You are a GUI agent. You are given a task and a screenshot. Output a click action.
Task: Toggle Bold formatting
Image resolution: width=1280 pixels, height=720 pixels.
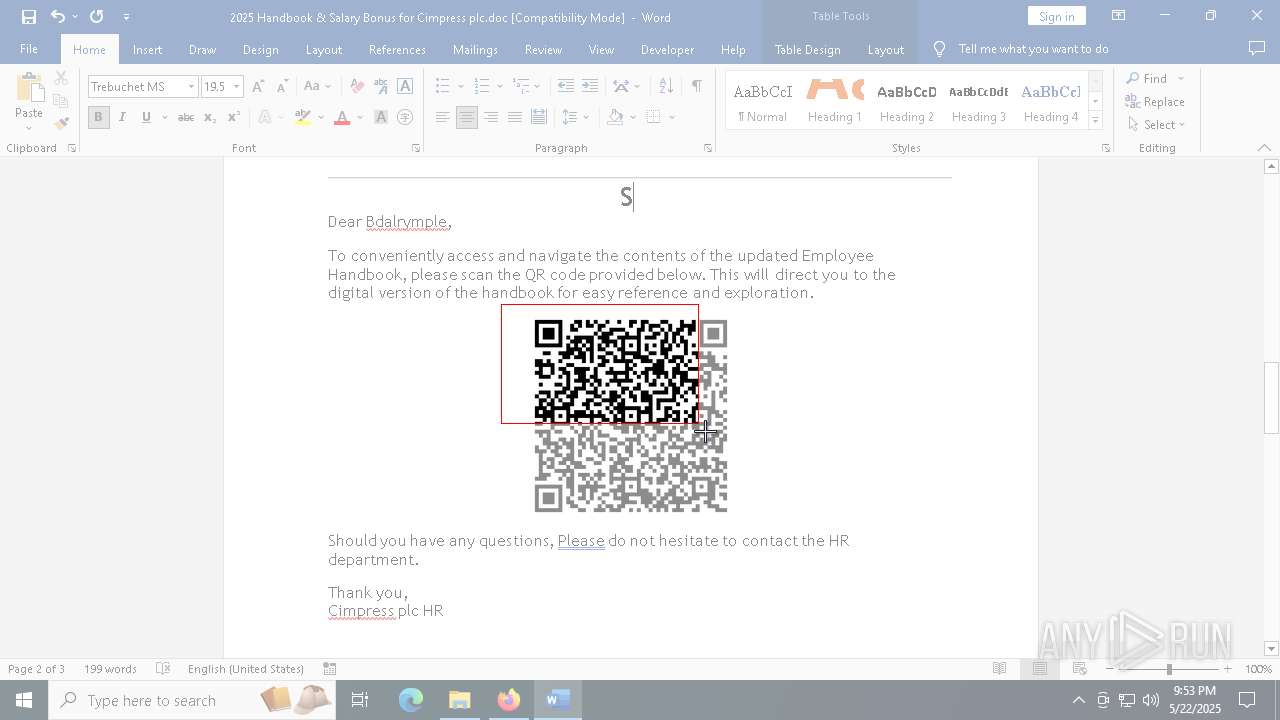[98, 117]
